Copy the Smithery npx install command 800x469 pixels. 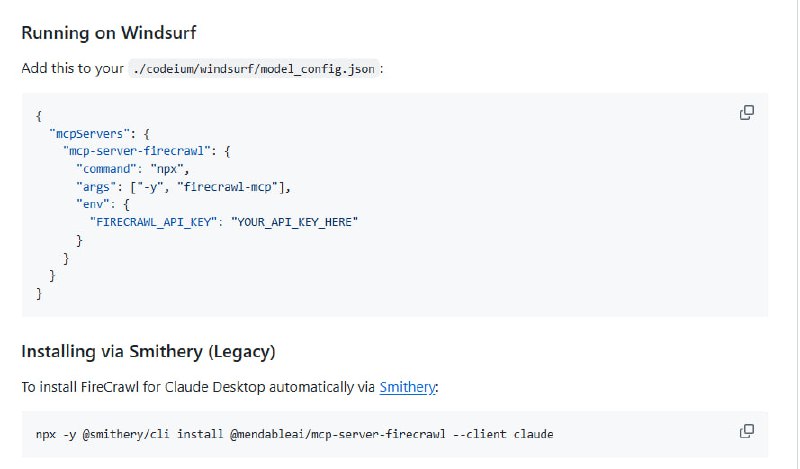[x=746, y=431]
